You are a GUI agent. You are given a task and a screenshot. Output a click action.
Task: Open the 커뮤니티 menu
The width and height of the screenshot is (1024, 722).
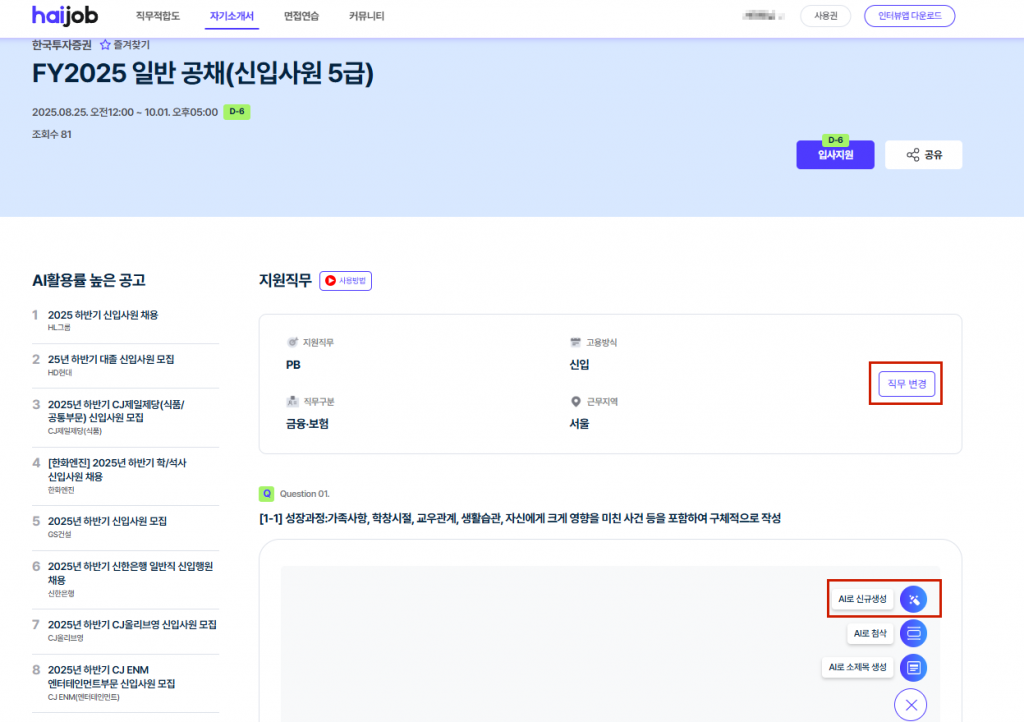click(366, 16)
